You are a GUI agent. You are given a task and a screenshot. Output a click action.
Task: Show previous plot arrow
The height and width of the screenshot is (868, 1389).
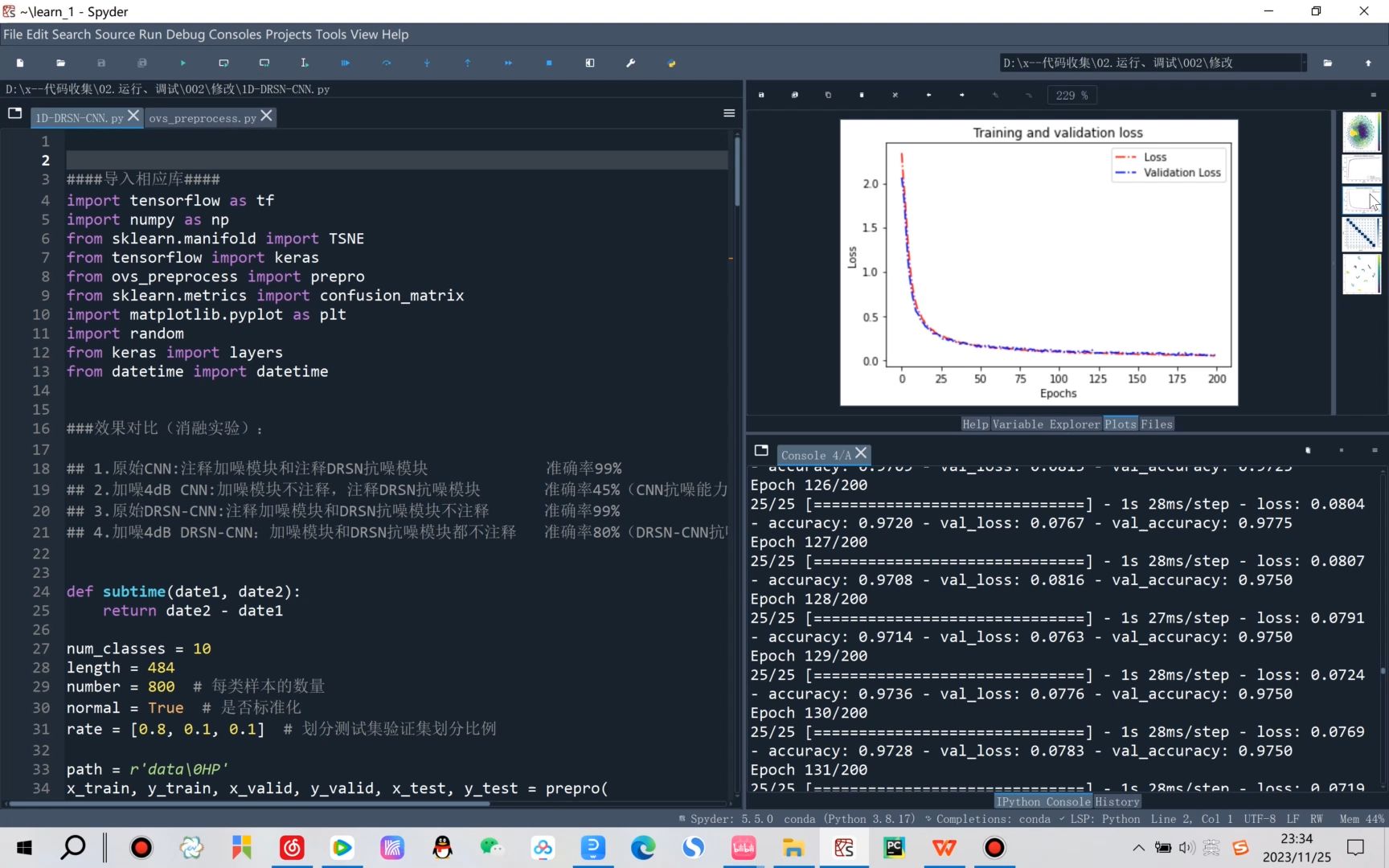pos(928,95)
